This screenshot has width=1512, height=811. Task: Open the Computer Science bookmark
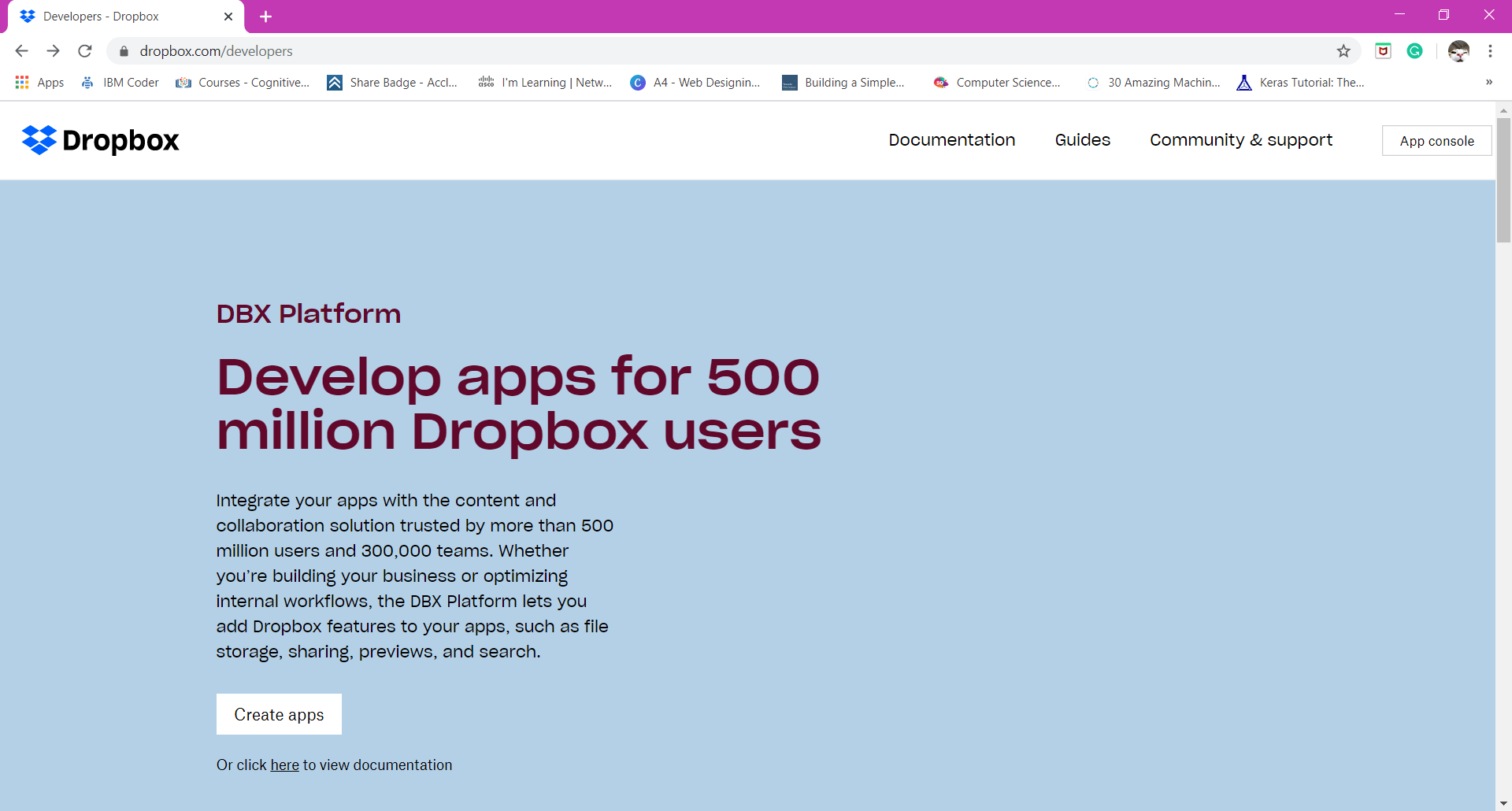(x=996, y=82)
